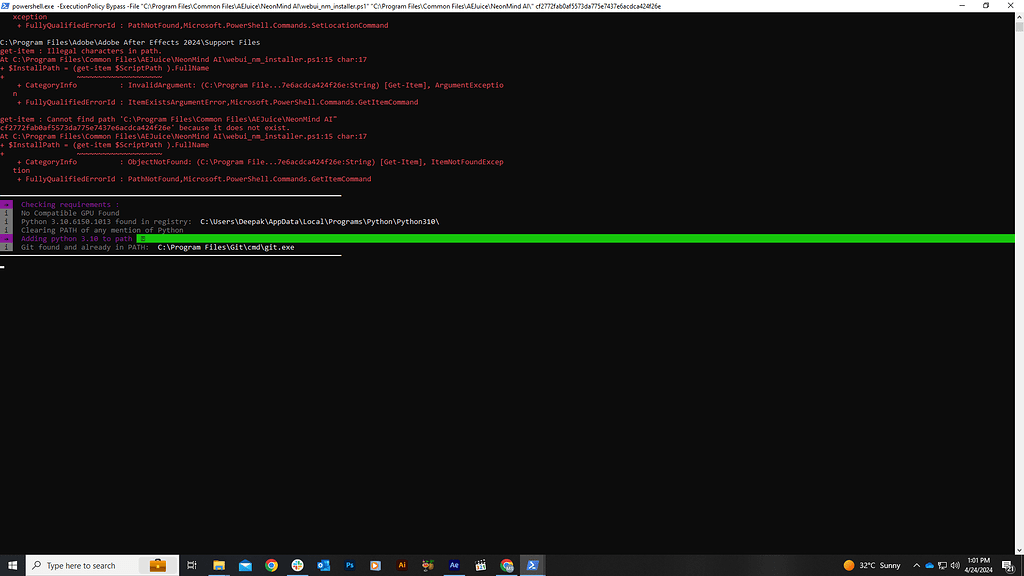Viewport: 1024px width, 576px height.
Task: Open Adobe After Effects from the taskbar
Action: (453, 565)
